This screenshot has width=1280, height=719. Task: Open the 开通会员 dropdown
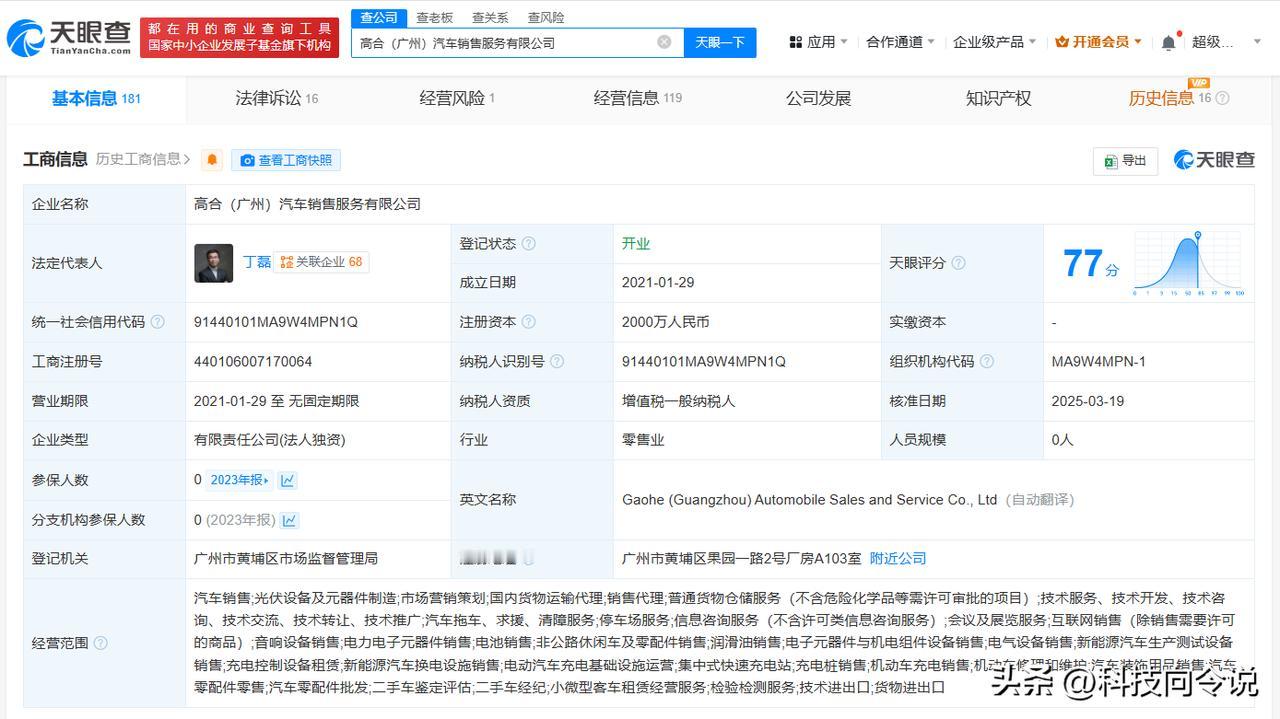1098,42
